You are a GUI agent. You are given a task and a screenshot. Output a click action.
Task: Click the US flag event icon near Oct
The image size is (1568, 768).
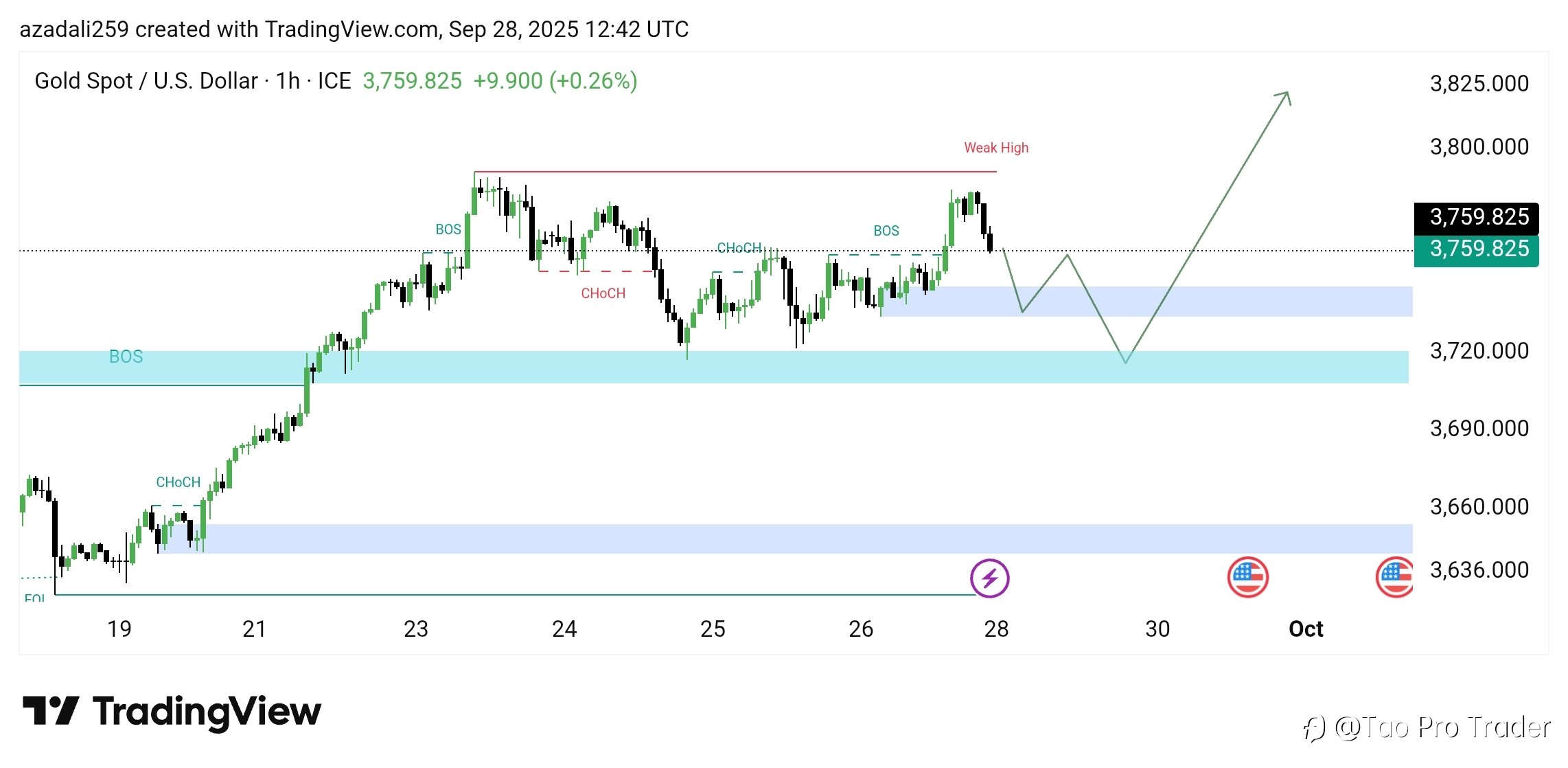click(x=1395, y=577)
